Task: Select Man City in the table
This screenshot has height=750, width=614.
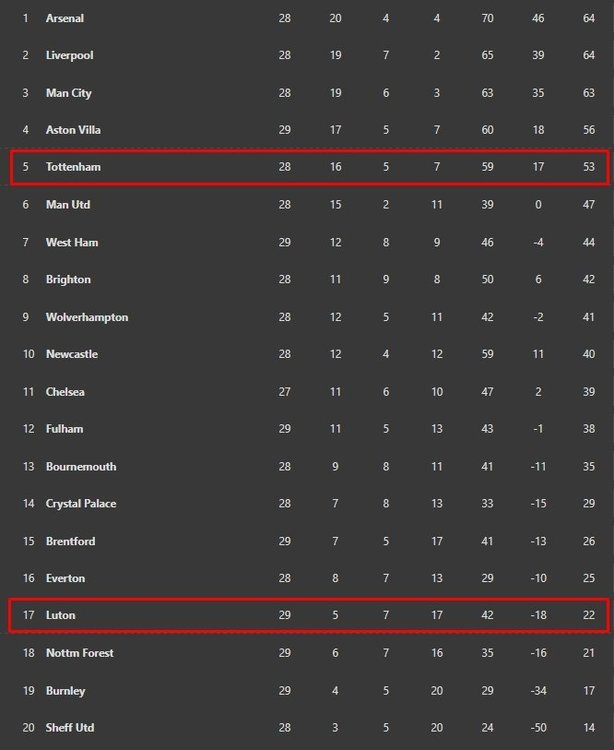Action: (x=68, y=93)
